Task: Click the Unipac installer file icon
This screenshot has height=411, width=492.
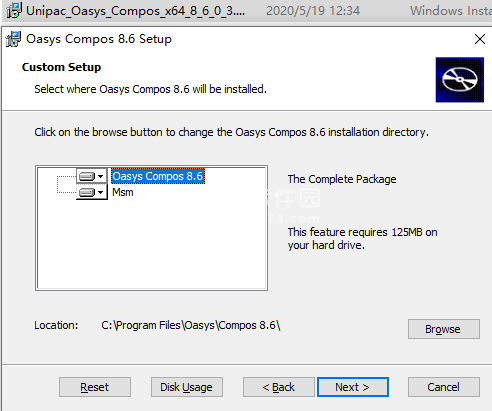Action: (14, 10)
